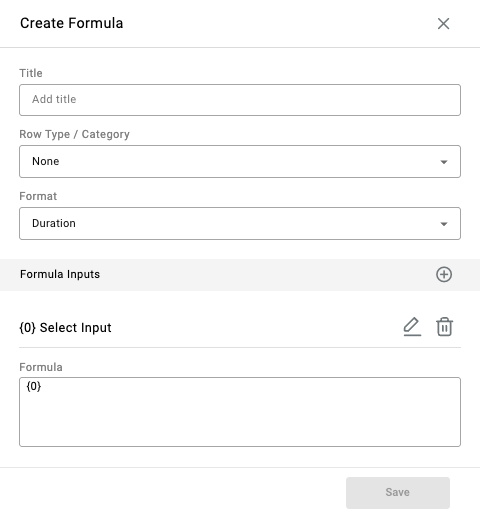Close the Create Formula dialog
This screenshot has width=480, height=517.
click(x=443, y=24)
